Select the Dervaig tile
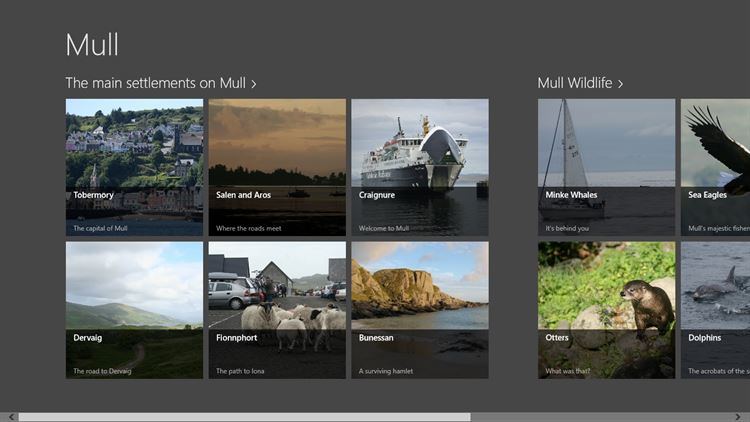The height and width of the screenshot is (422, 750). (134, 310)
